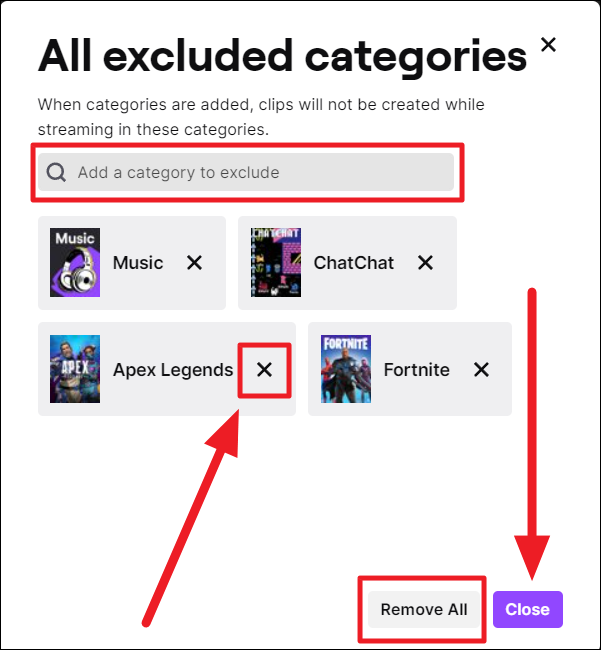Click the Fortnite category name text
Screen dimensions: 601x650
tap(417, 370)
